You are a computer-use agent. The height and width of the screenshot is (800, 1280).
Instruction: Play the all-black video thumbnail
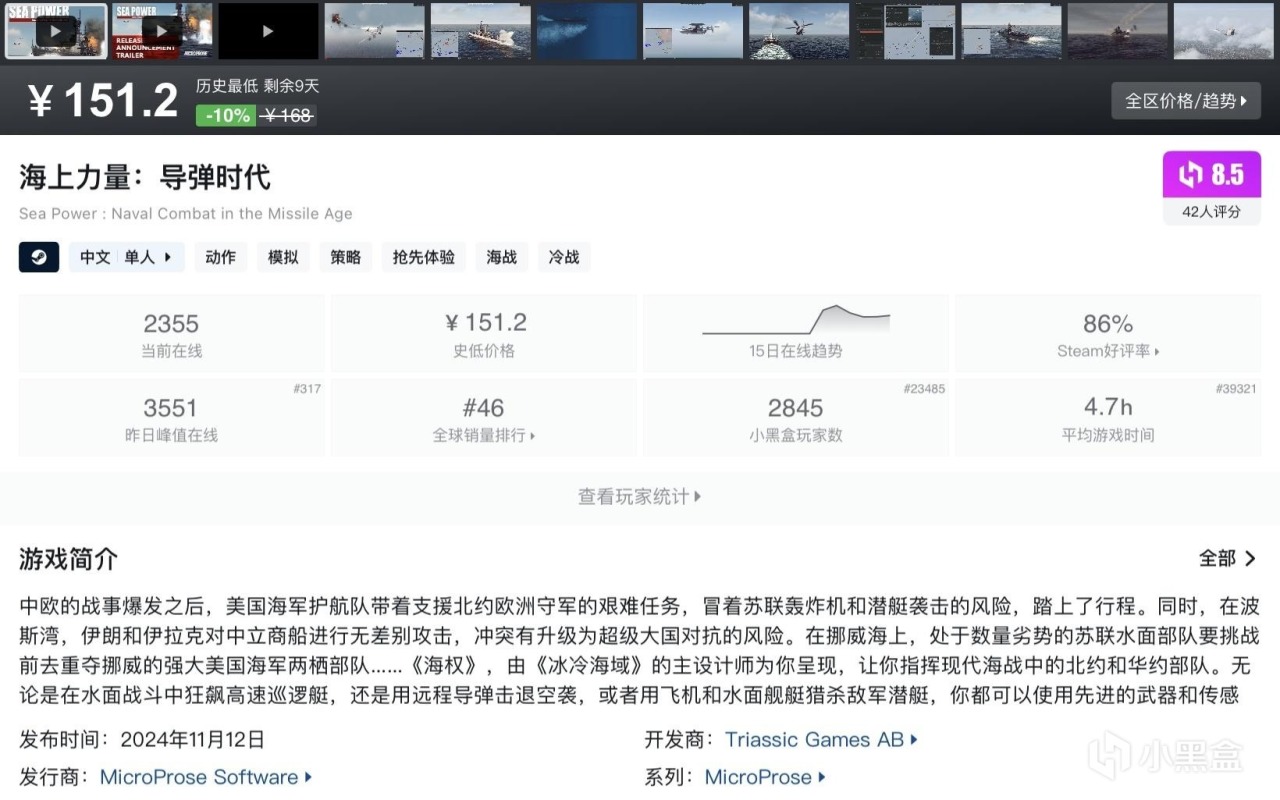(x=268, y=31)
